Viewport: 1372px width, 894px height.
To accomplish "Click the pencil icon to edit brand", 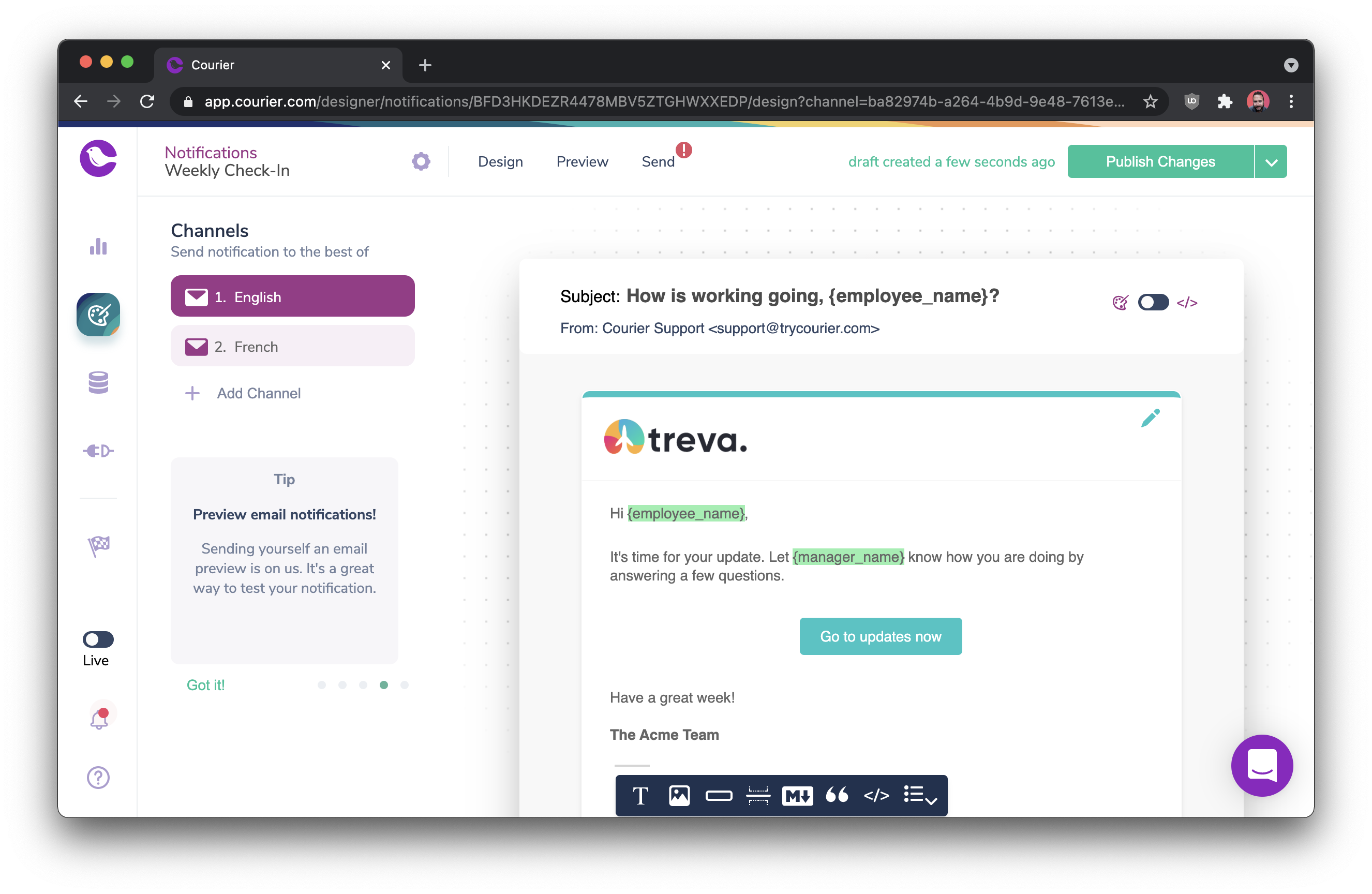I will click(x=1150, y=418).
